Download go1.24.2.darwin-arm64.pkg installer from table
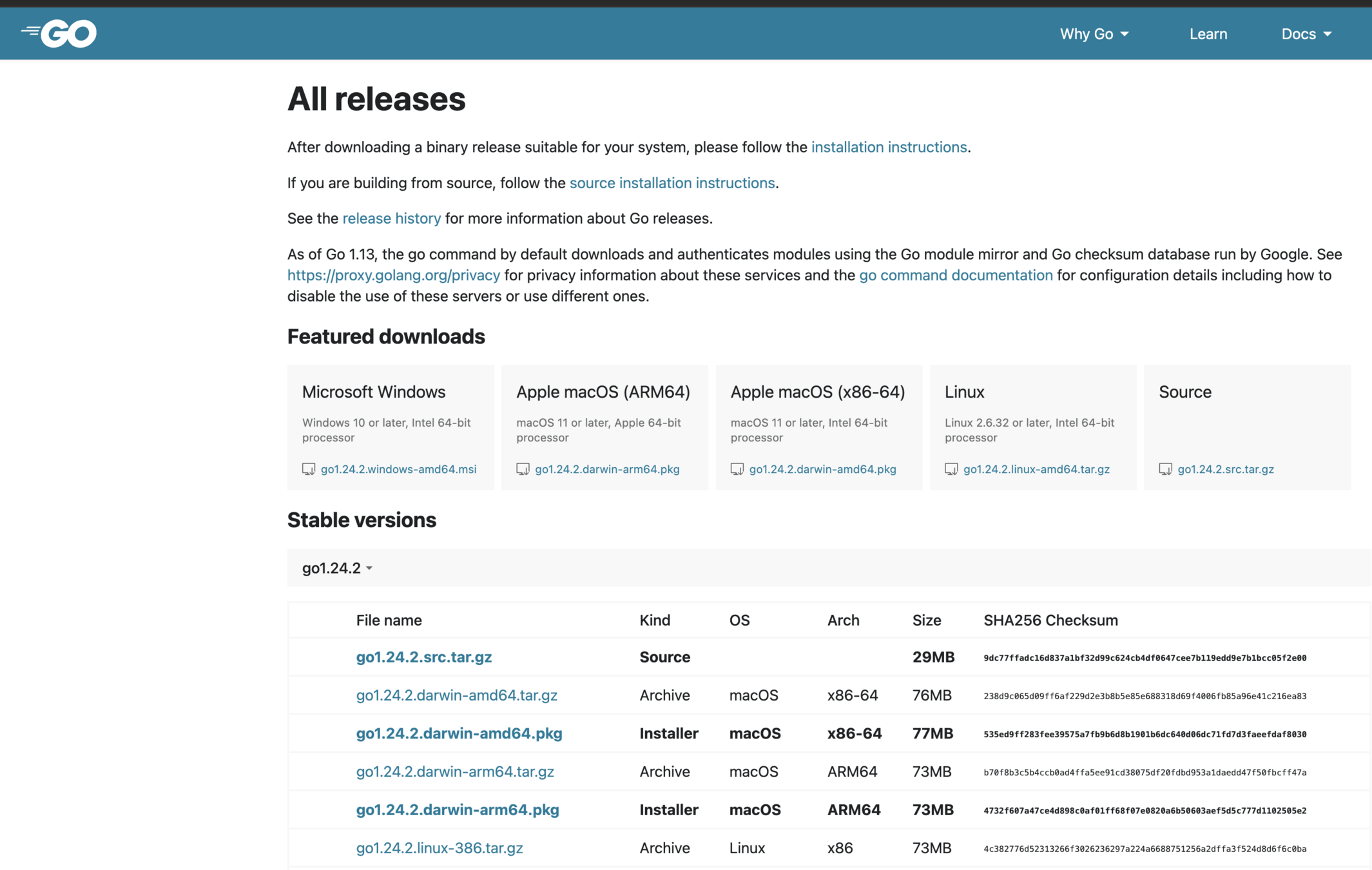 [457, 809]
